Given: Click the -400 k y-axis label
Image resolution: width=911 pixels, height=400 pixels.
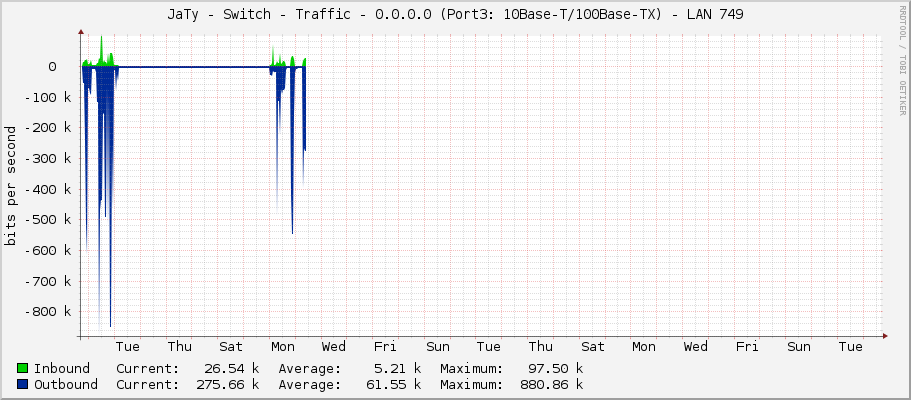Looking at the screenshot, I should 49,189.
